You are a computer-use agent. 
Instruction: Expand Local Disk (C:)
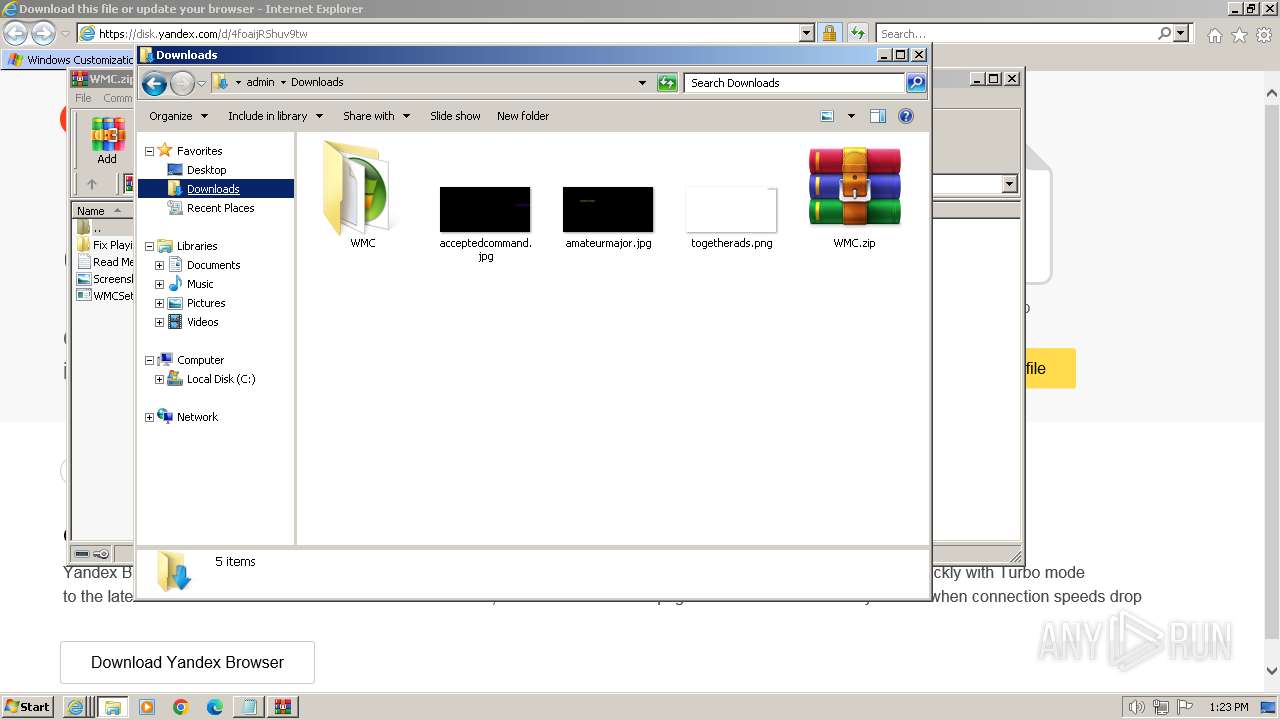pos(159,379)
